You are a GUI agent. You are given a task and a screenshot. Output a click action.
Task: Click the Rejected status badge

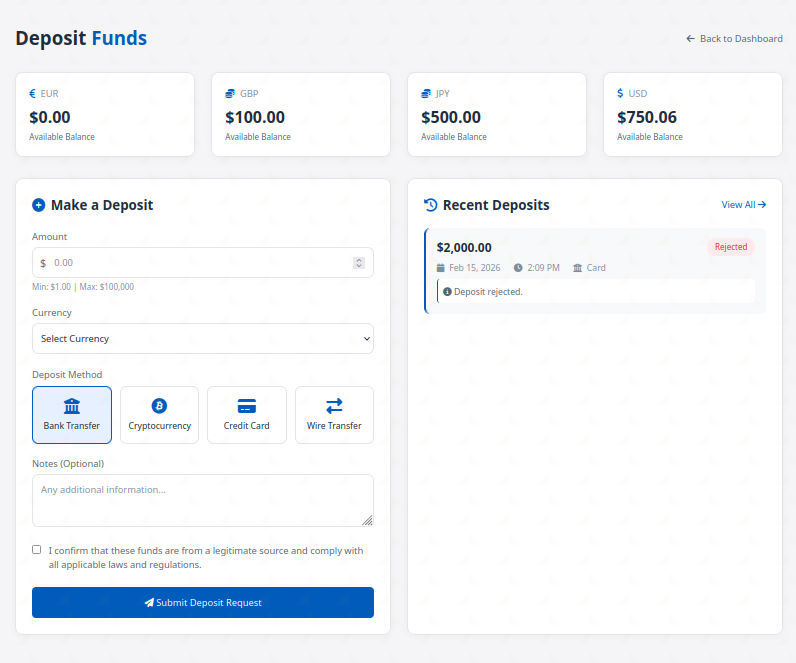[x=731, y=247]
